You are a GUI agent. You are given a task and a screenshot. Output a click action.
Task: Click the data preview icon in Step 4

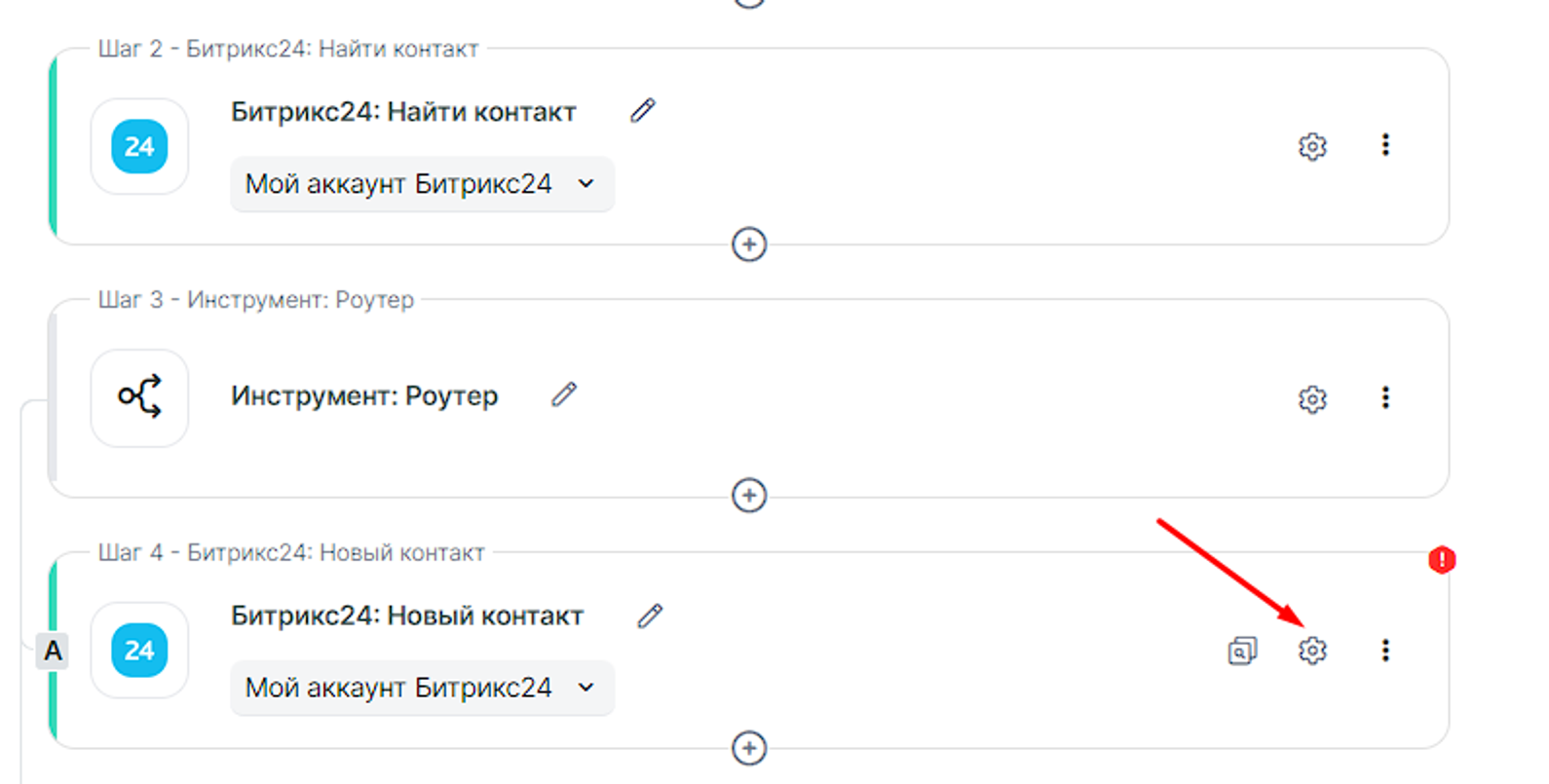pyautogui.click(x=1242, y=650)
